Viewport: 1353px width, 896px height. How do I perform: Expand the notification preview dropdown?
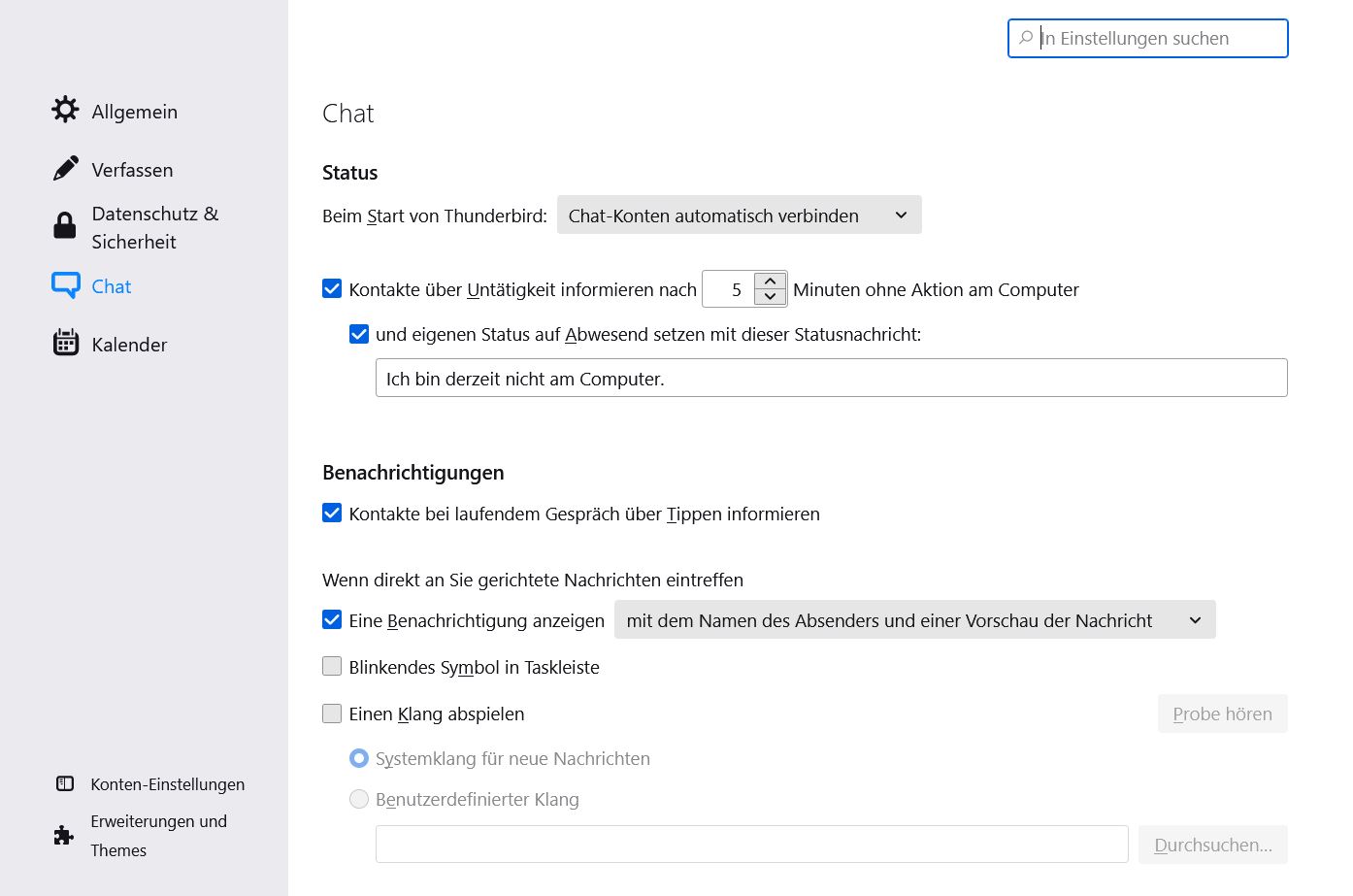pos(914,620)
